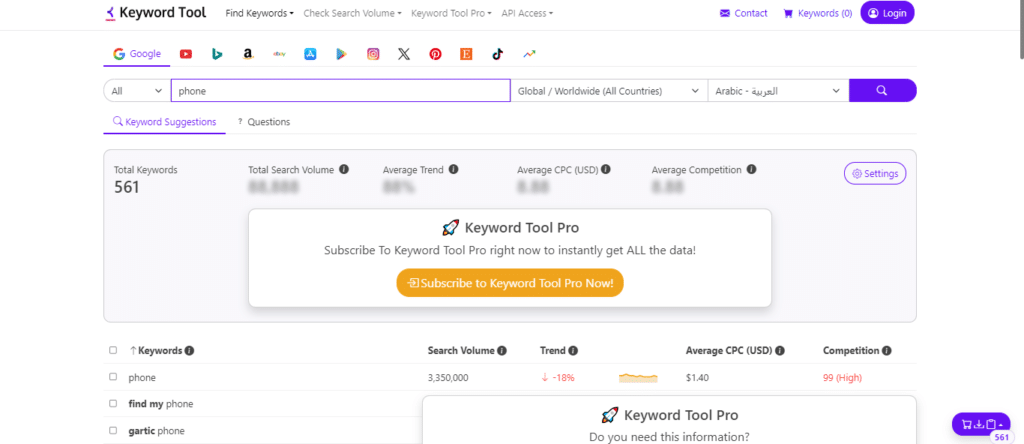Viewport: 1024px width, 444px height.
Task: Expand the 'All' search type dropdown
Action: coord(137,91)
